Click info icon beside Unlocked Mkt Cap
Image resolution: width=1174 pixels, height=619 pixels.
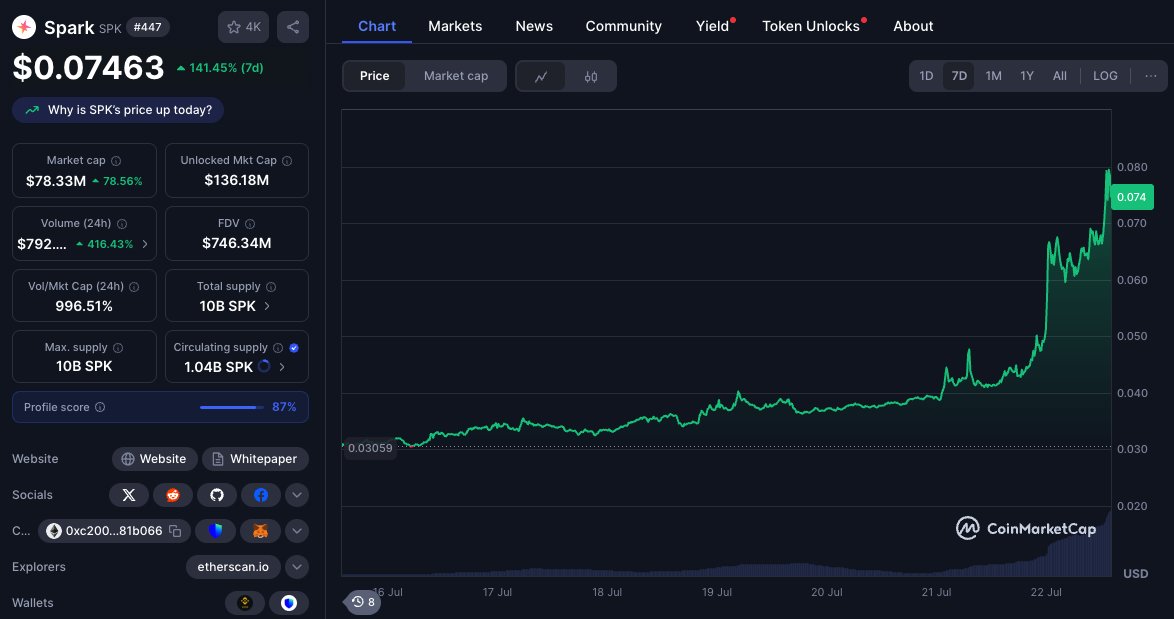[287, 160]
